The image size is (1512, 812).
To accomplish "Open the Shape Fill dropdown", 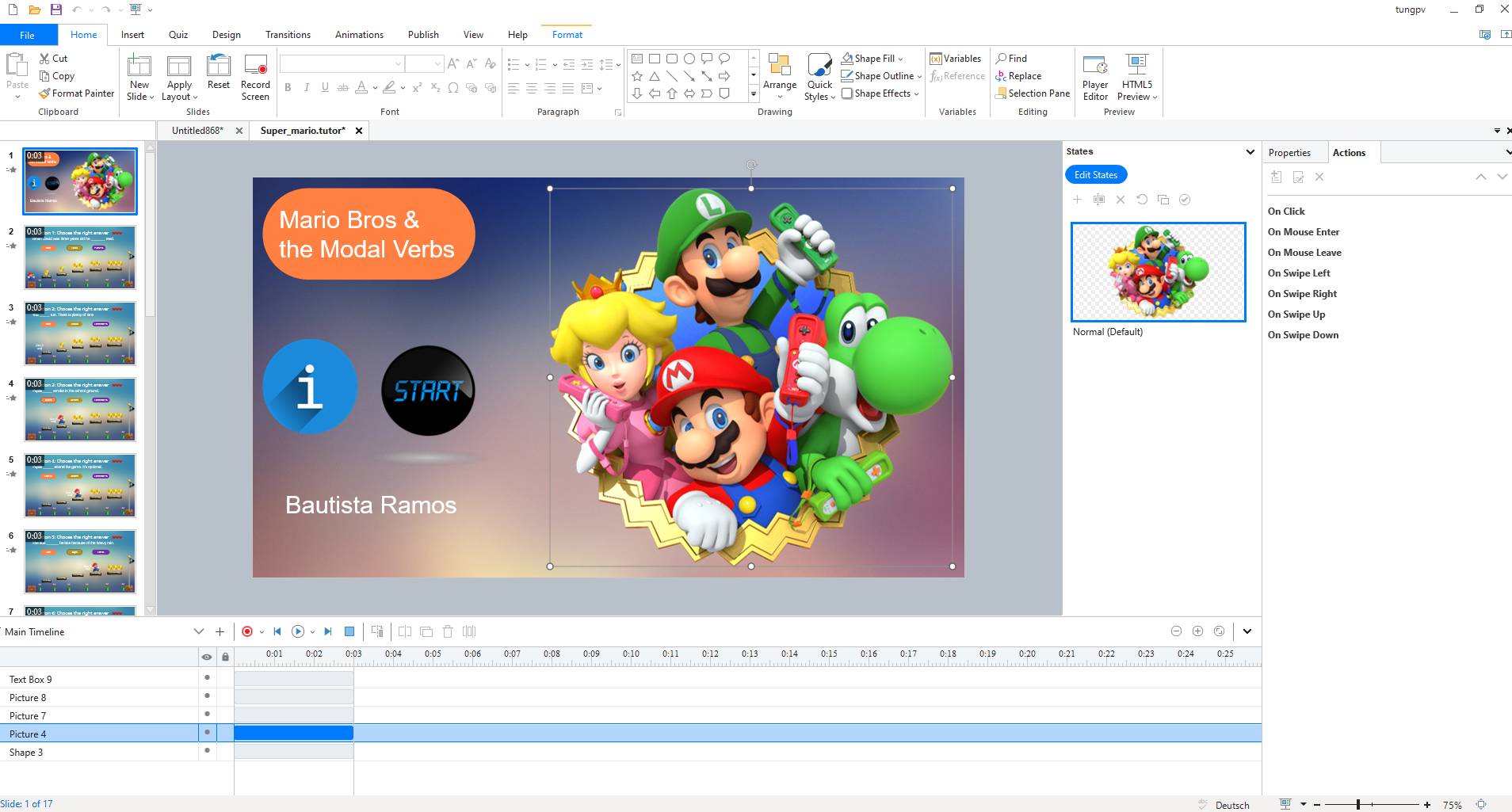I will (x=900, y=59).
